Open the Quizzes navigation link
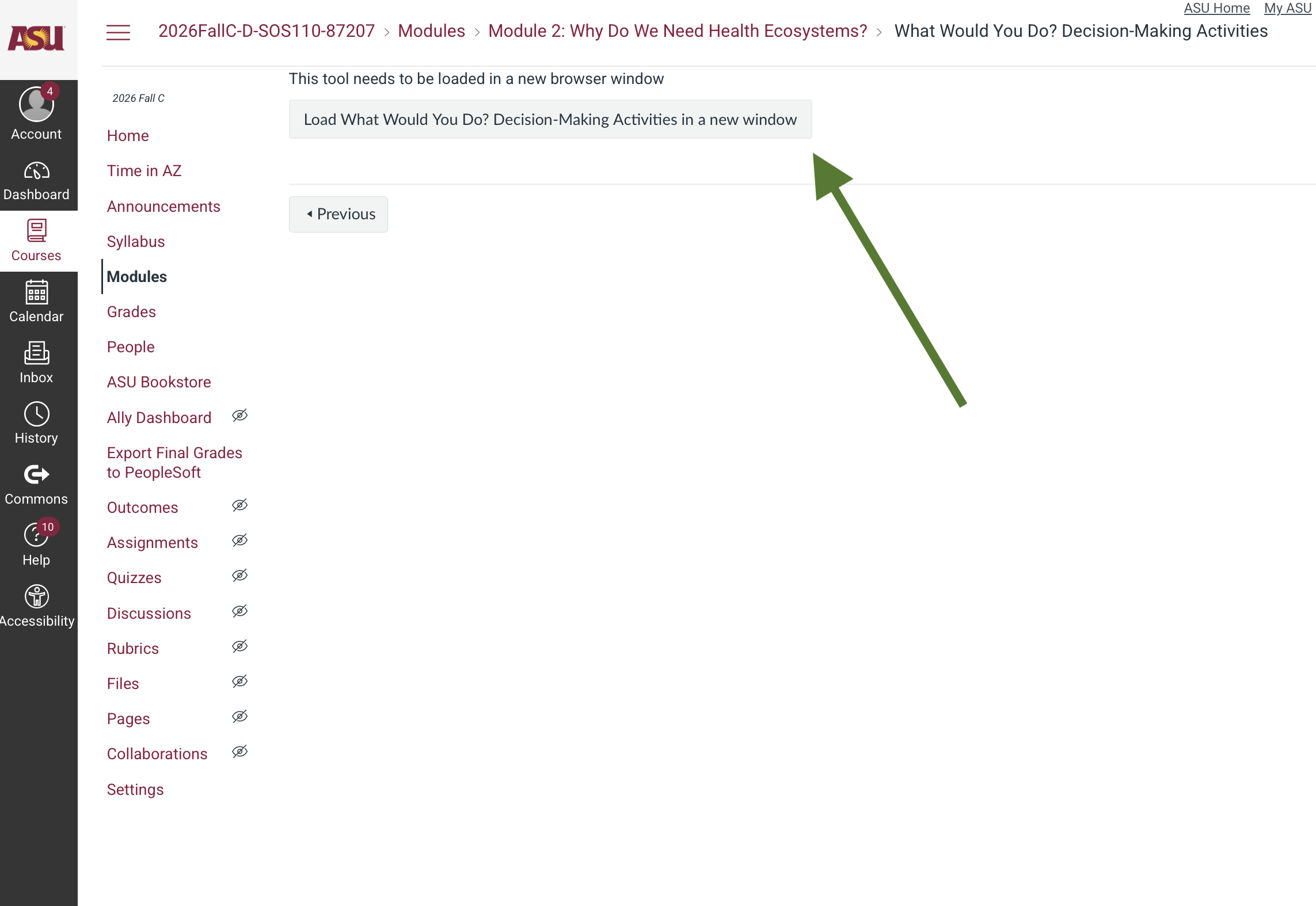This screenshot has height=906, width=1316. click(134, 578)
